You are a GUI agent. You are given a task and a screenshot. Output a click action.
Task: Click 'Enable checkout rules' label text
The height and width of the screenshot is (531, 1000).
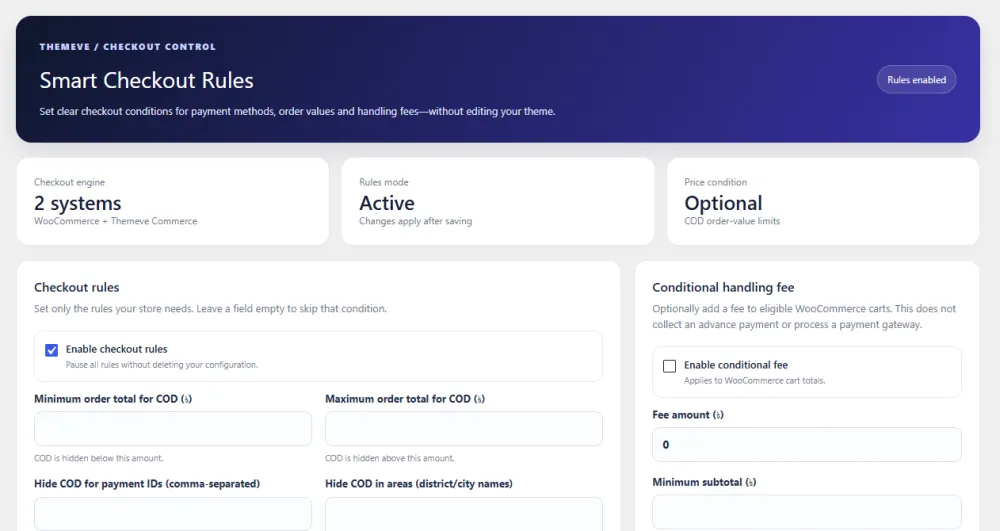pyautogui.click(x=117, y=349)
